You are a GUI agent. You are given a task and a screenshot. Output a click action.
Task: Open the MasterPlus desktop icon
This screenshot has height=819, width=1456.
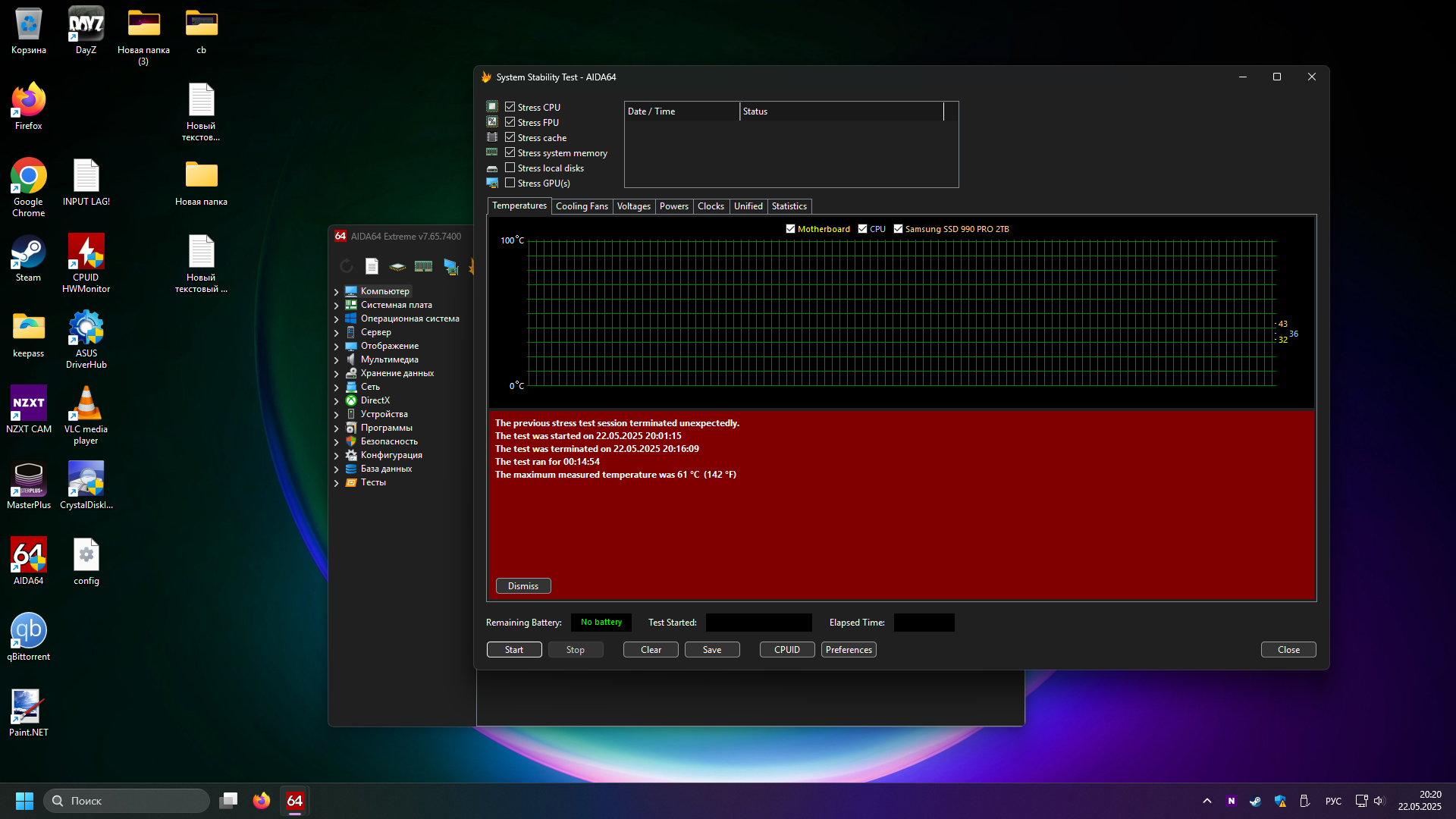tap(28, 485)
